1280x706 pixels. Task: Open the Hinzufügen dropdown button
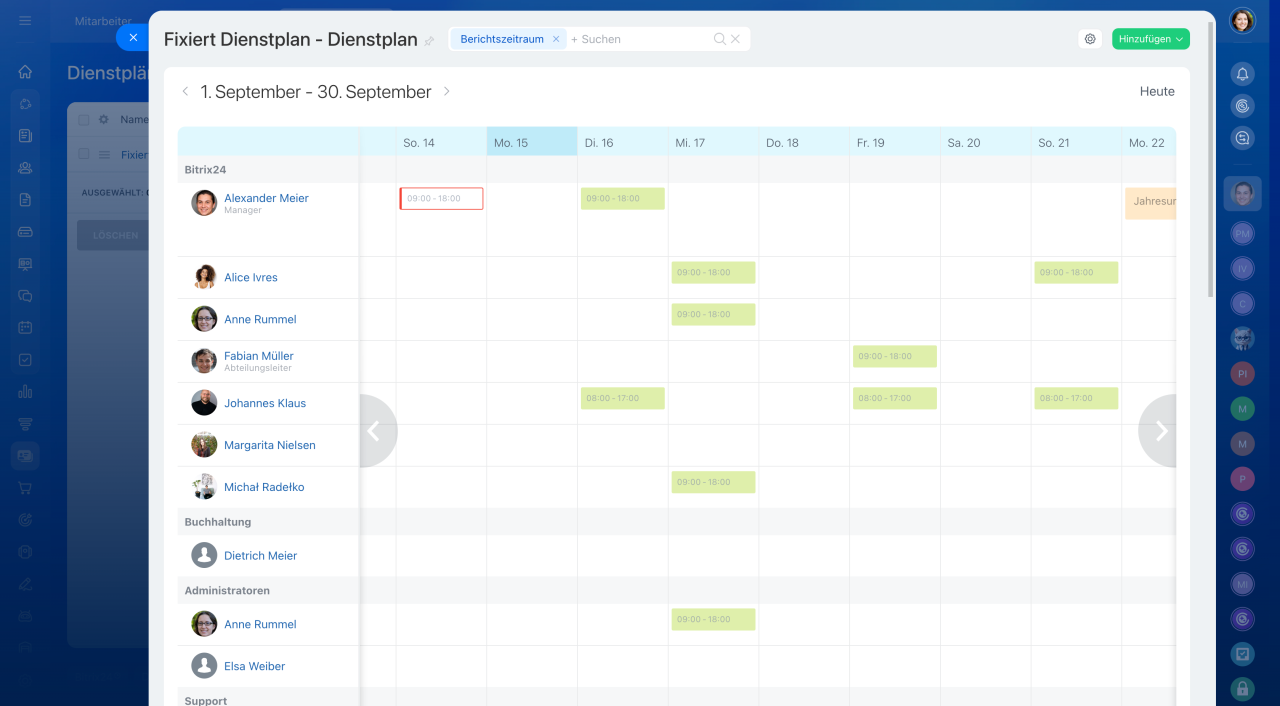(x=1150, y=39)
